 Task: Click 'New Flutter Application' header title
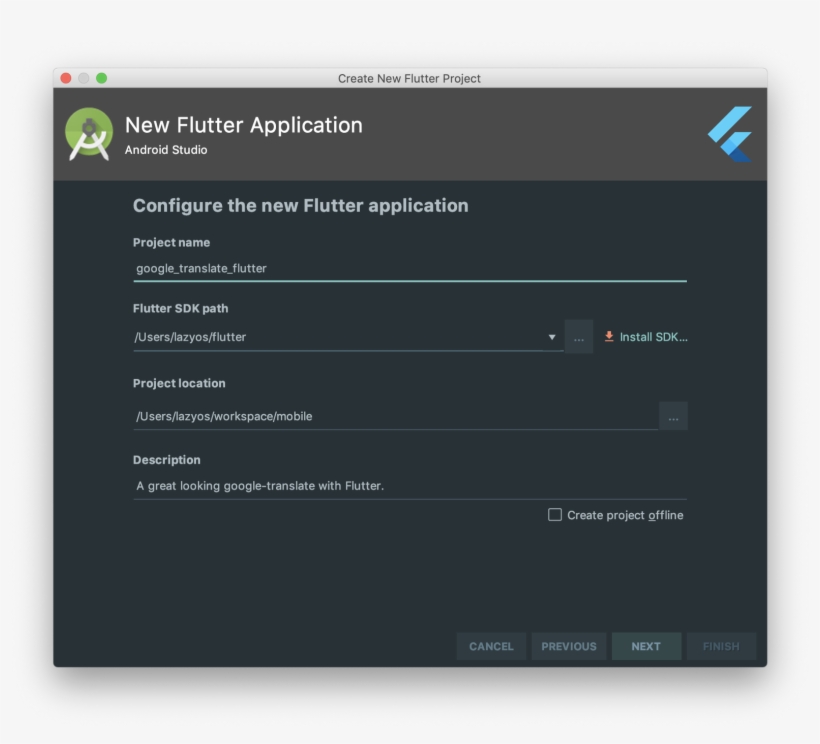coord(244,125)
